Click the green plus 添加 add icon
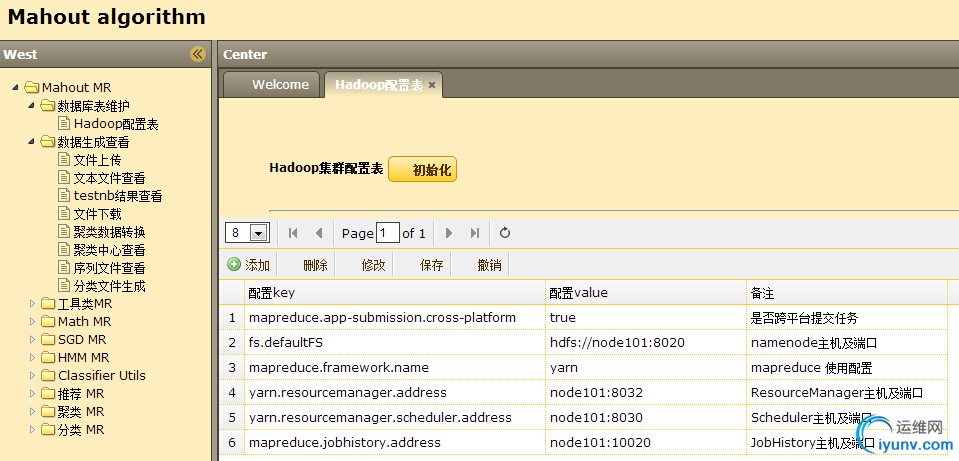 coord(234,265)
